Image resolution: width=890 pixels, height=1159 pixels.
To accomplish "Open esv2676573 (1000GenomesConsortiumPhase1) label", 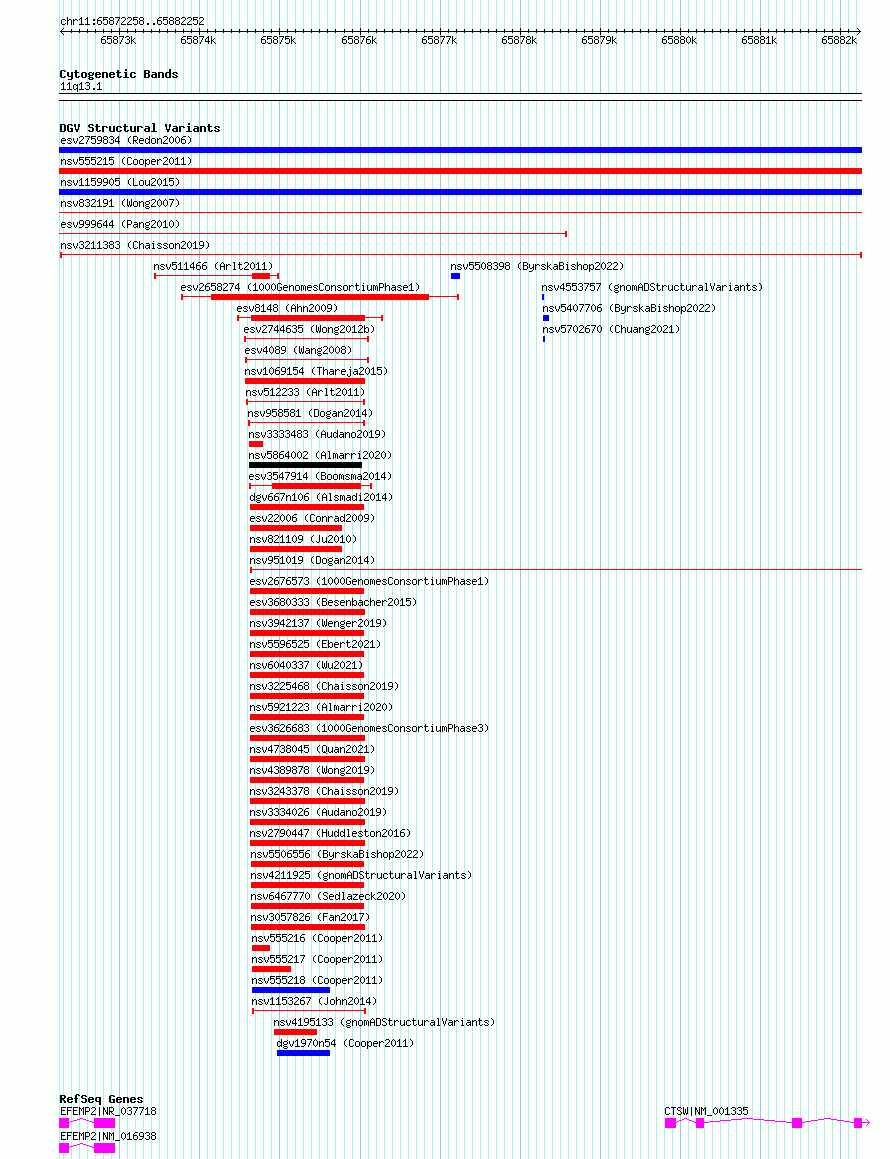I will click(x=370, y=582).
